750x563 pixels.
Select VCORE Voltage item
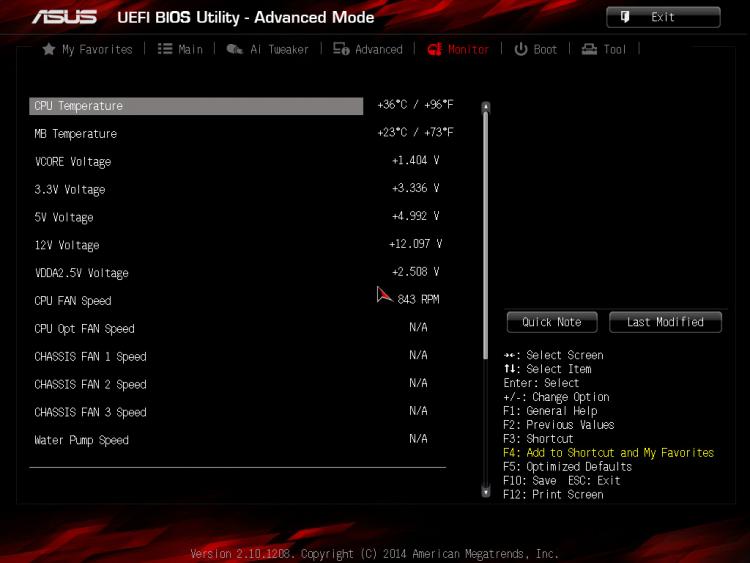pos(73,162)
